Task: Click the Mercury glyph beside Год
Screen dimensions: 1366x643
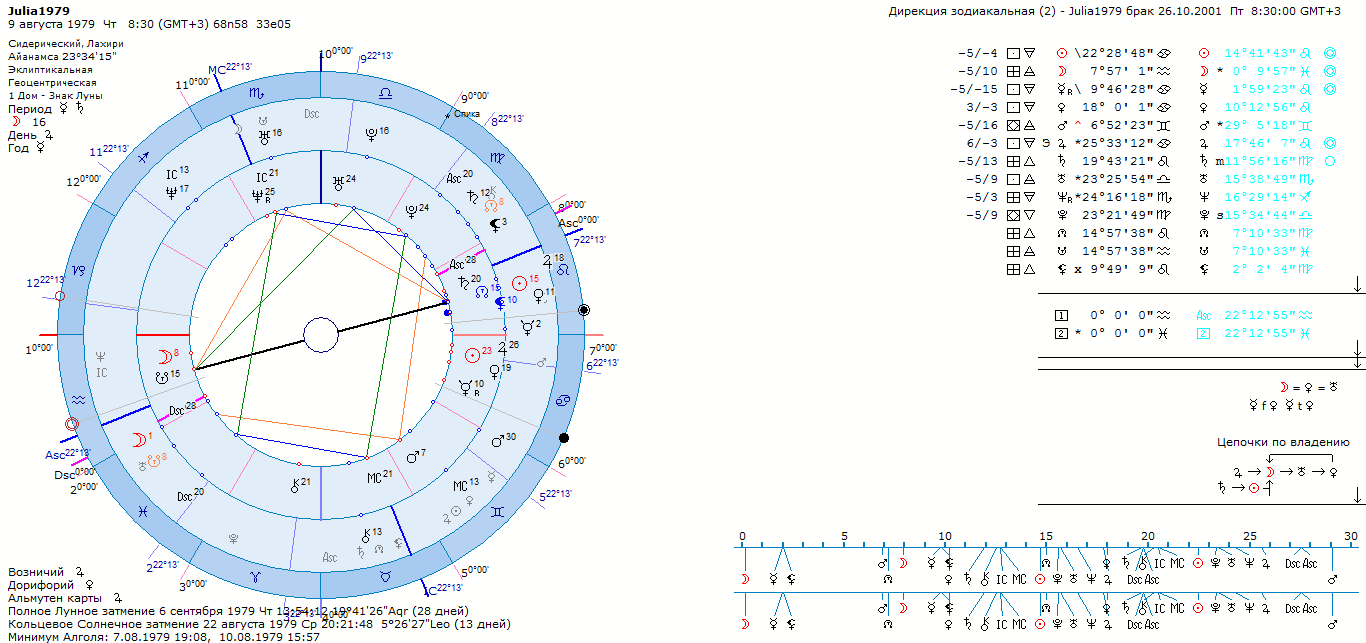Action: click(40, 147)
